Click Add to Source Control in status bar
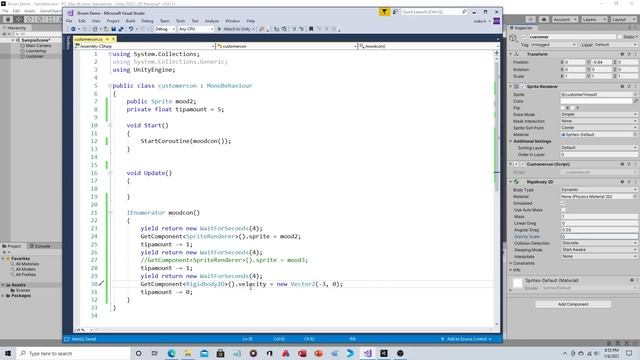This screenshot has width=640, height=360. [x=467, y=339]
